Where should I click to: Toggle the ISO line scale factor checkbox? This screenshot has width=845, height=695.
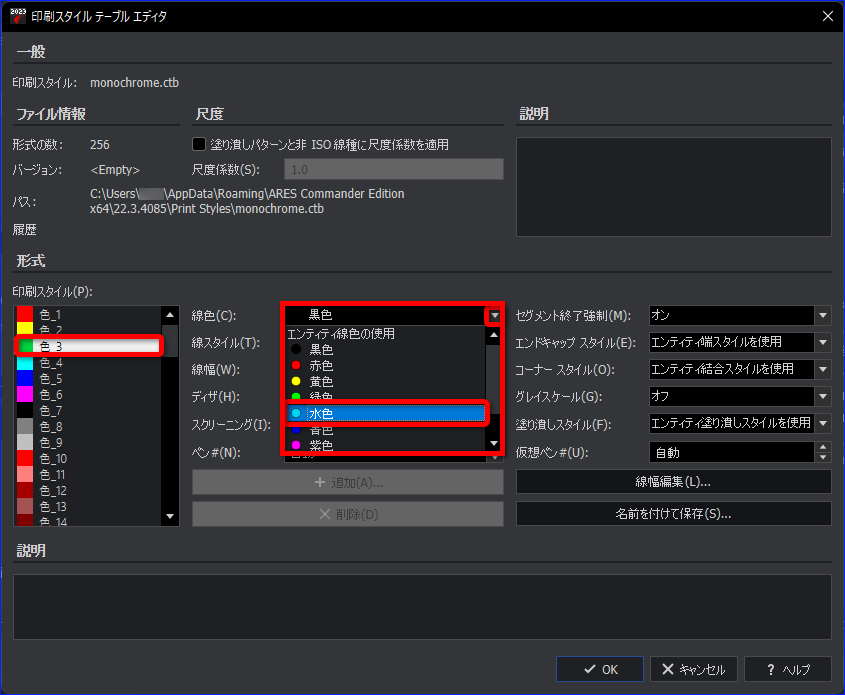click(199, 144)
